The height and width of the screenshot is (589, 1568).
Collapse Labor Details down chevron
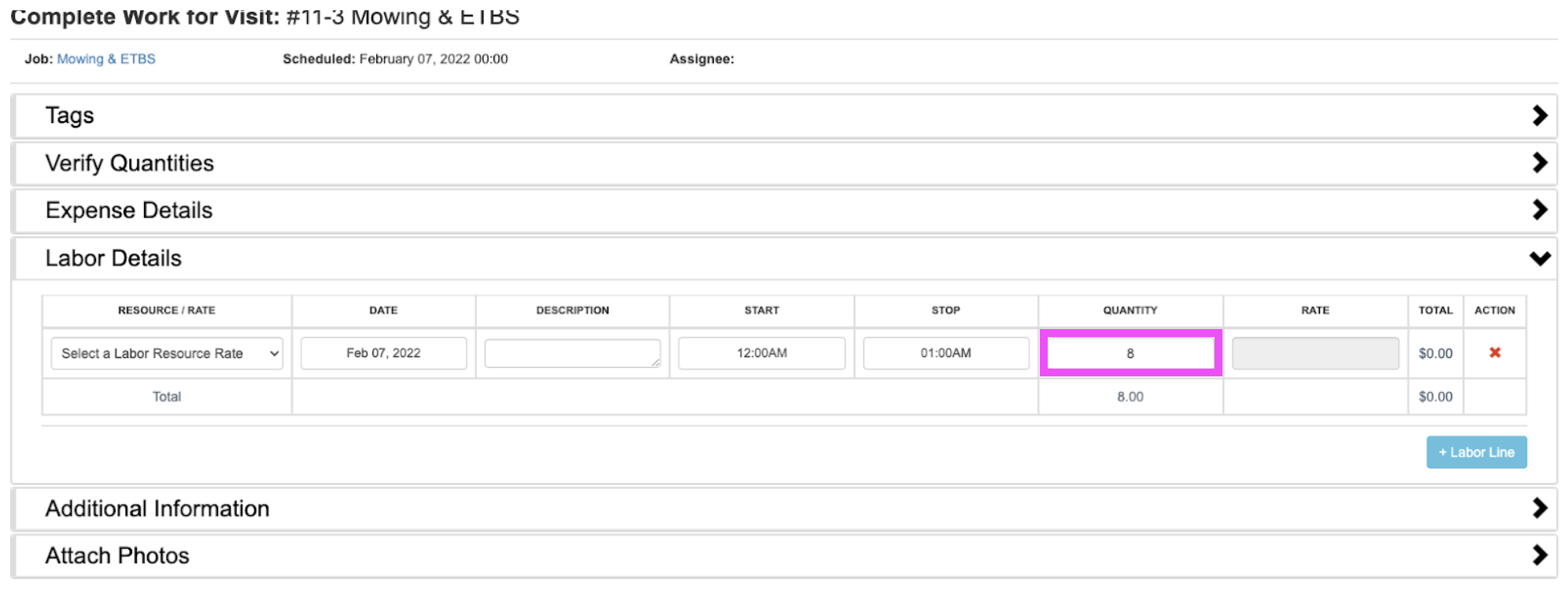tap(1540, 258)
